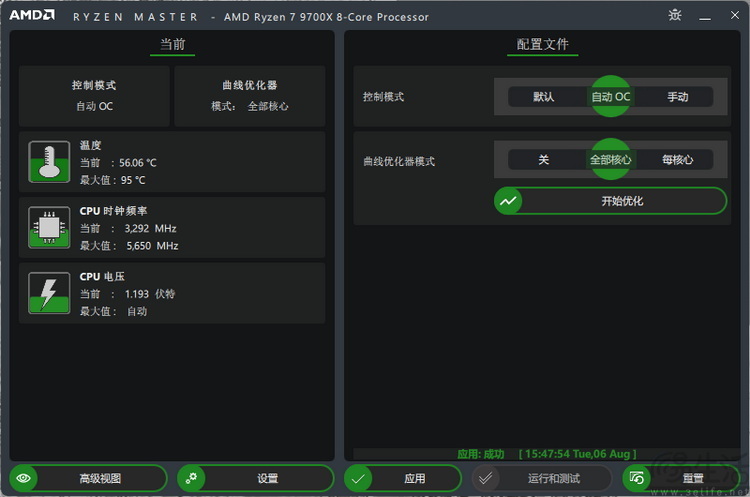Click the 控制模式 自动 OC status card
This screenshot has height=497, width=750.
pyautogui.click(x=94, y=96)
